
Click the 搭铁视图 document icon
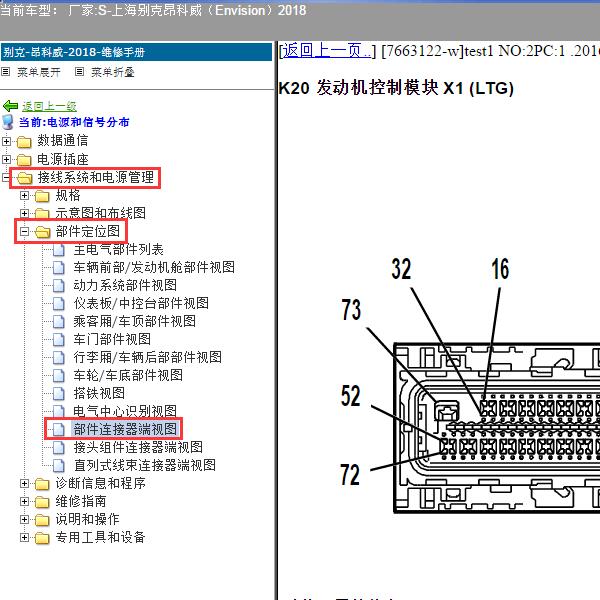(x=59, y=394)
